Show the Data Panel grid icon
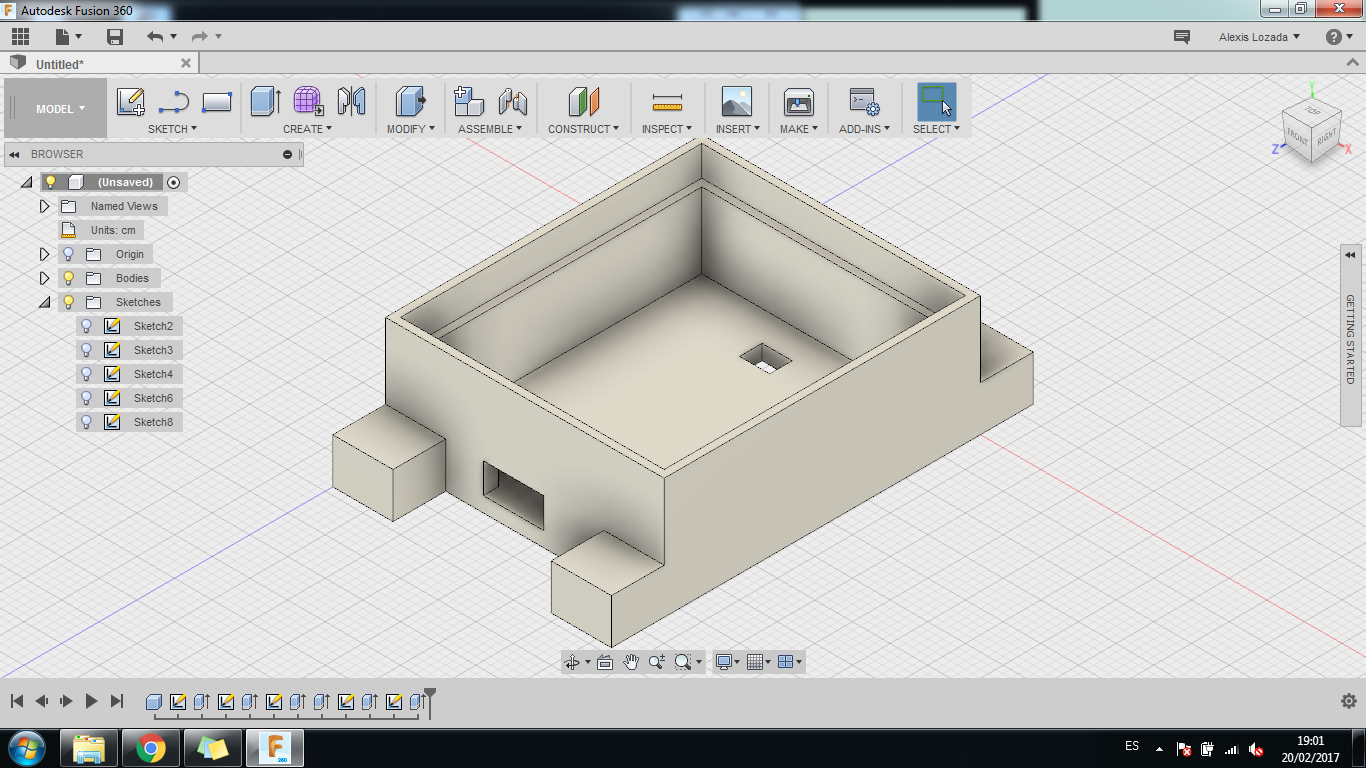The image size is (1366, 768). pos(20,37)
